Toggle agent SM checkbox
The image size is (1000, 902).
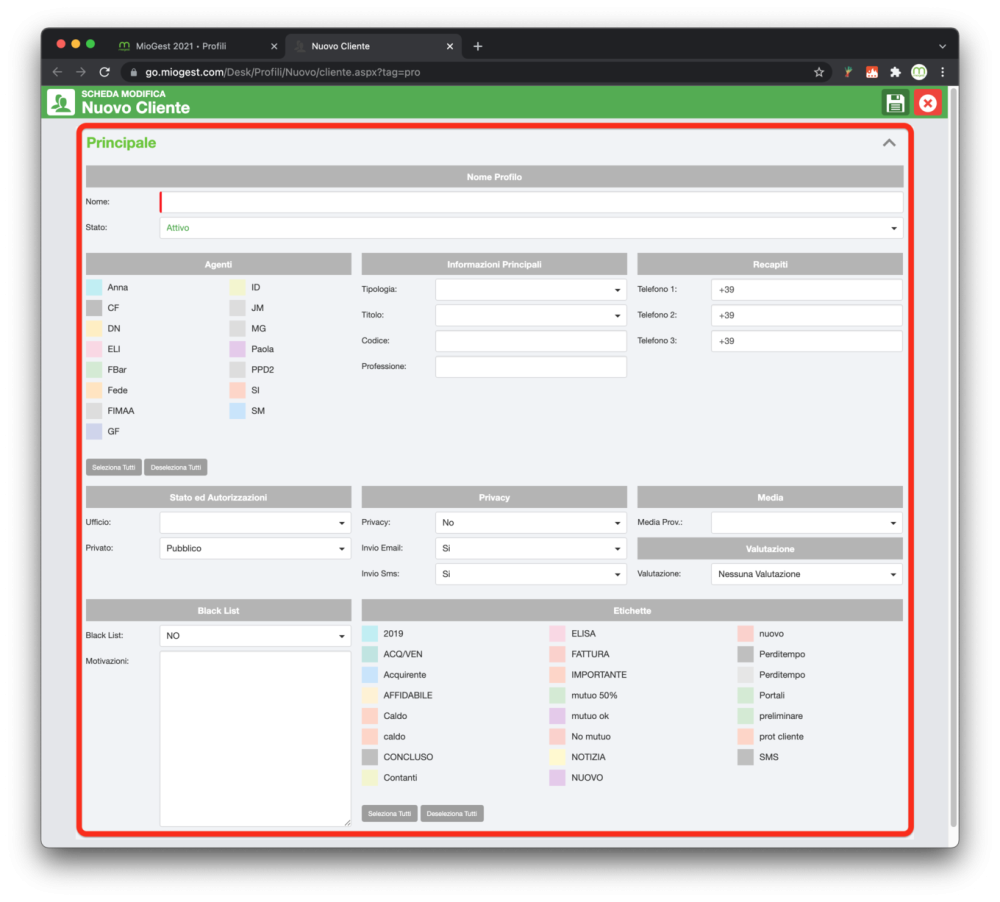pyautogui.click(x=238, y=411)
